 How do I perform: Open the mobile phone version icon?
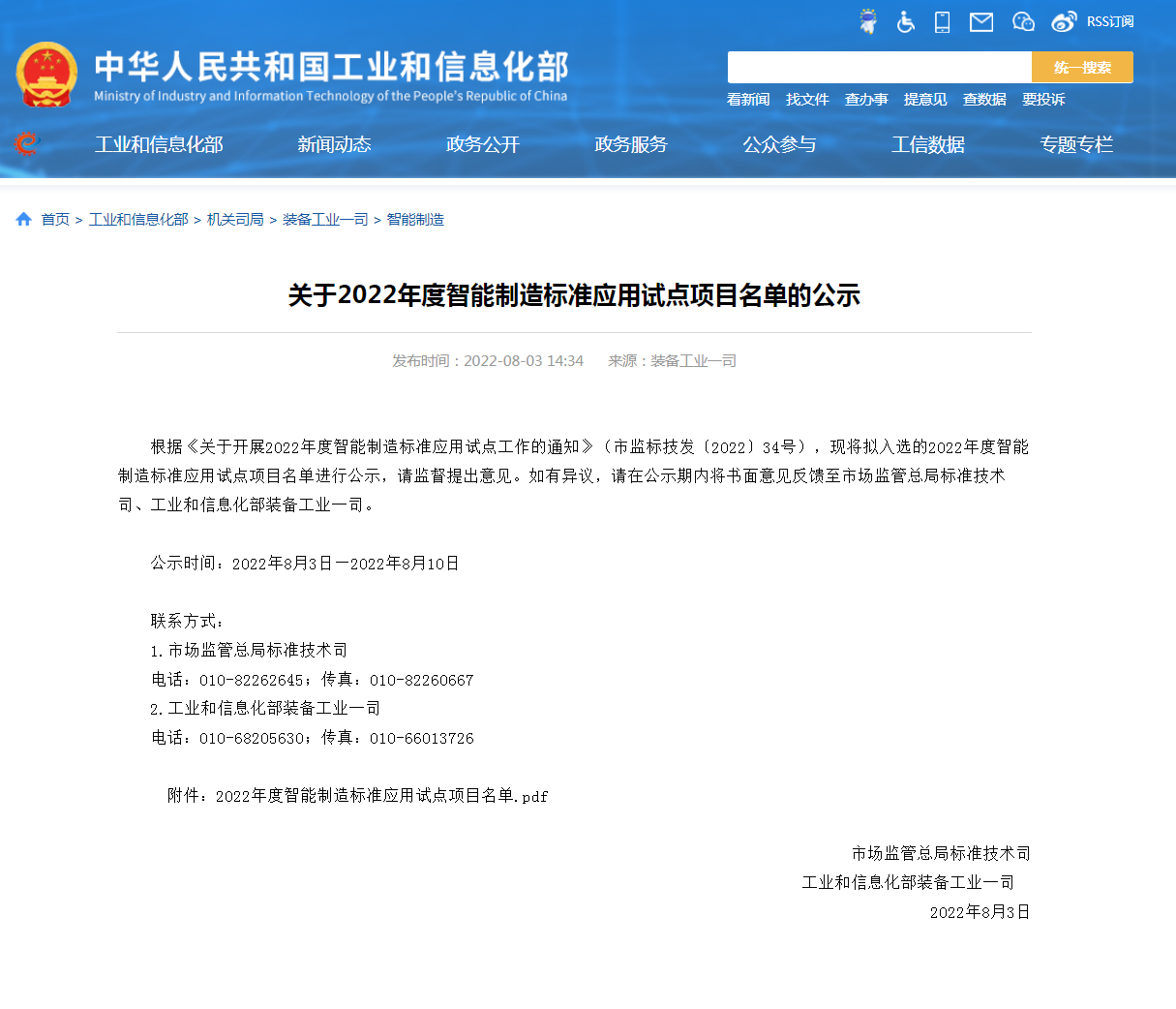943,21
